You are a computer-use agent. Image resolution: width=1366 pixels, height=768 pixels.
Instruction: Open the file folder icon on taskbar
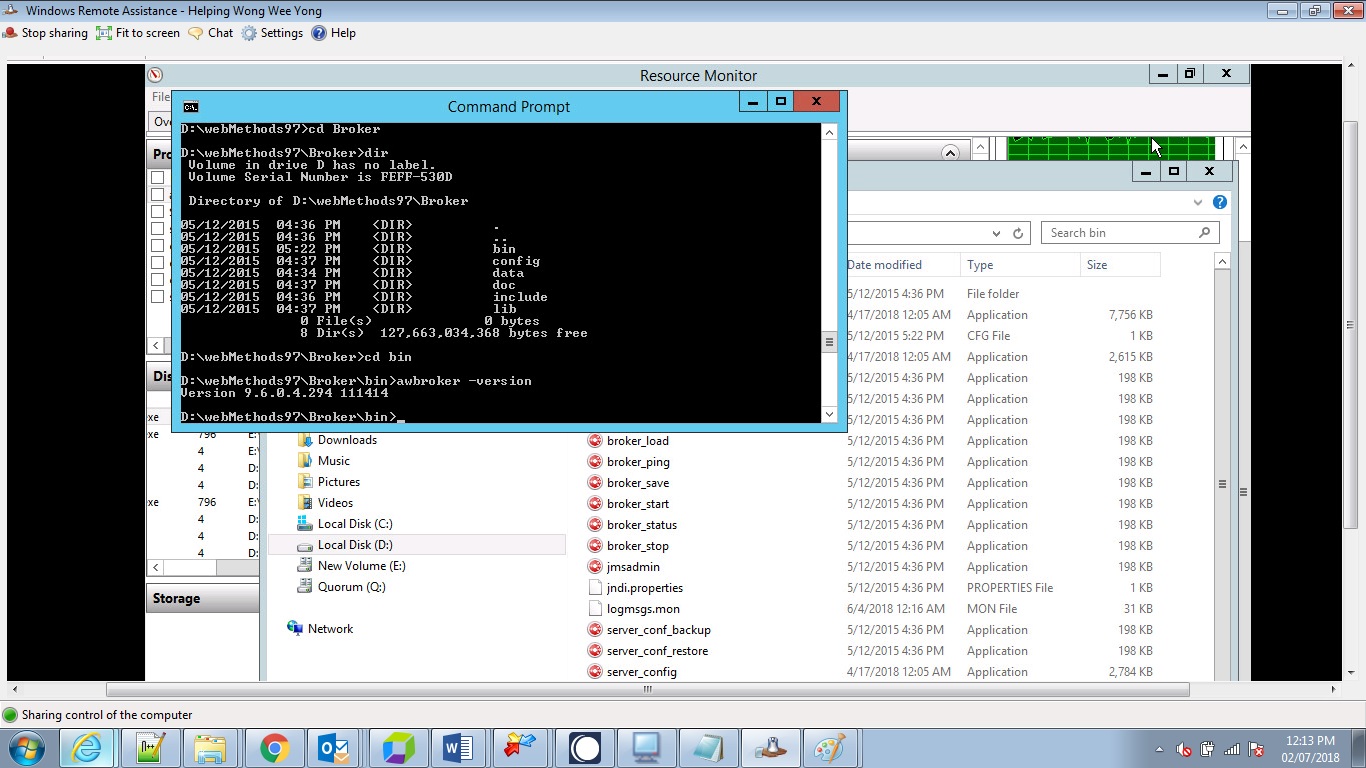point(210,748)
